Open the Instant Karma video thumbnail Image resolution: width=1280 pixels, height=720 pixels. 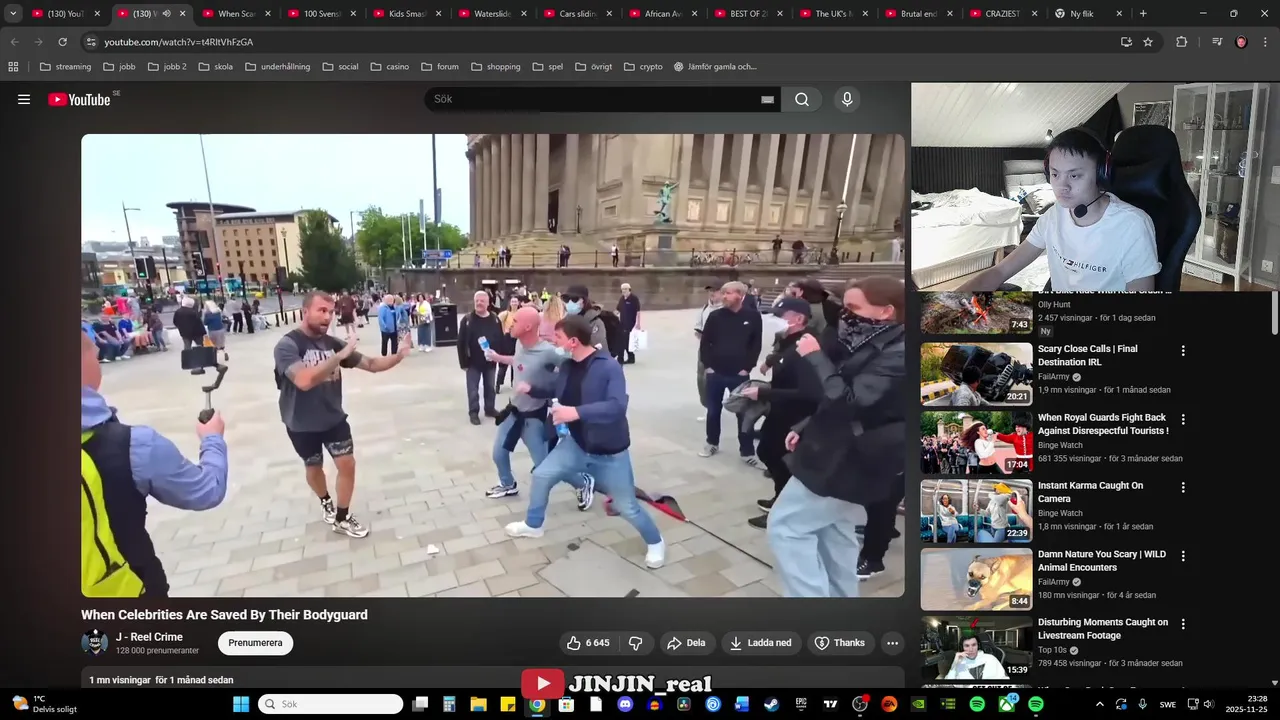pos(976,510)
